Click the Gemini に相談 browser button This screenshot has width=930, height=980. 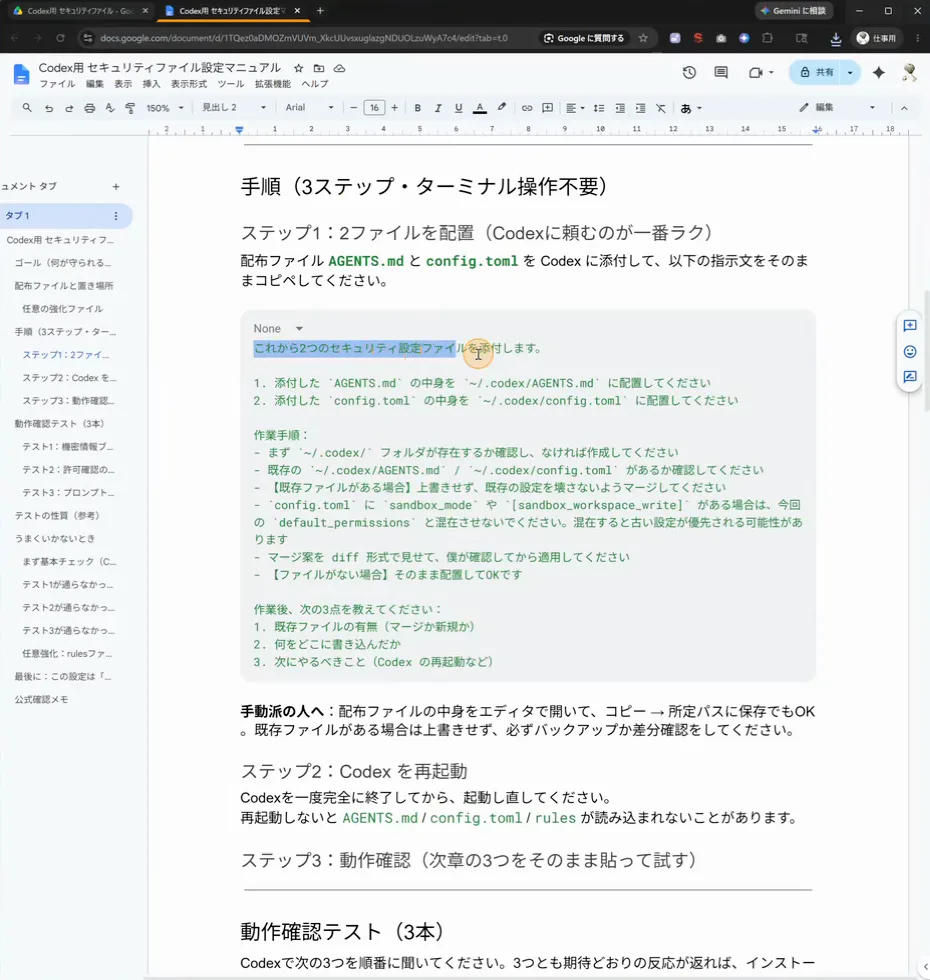[x=793, y=11]
